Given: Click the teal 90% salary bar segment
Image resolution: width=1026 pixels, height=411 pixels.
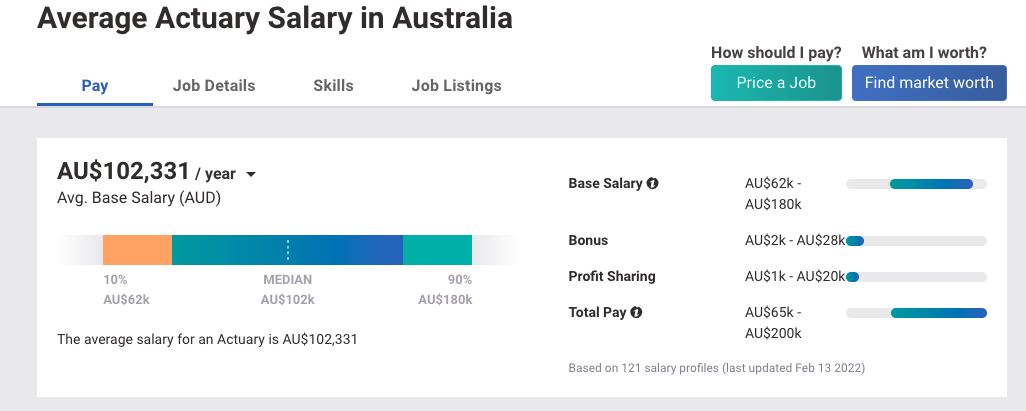Looking at the screenshot, I should click(x=437, y=249).
